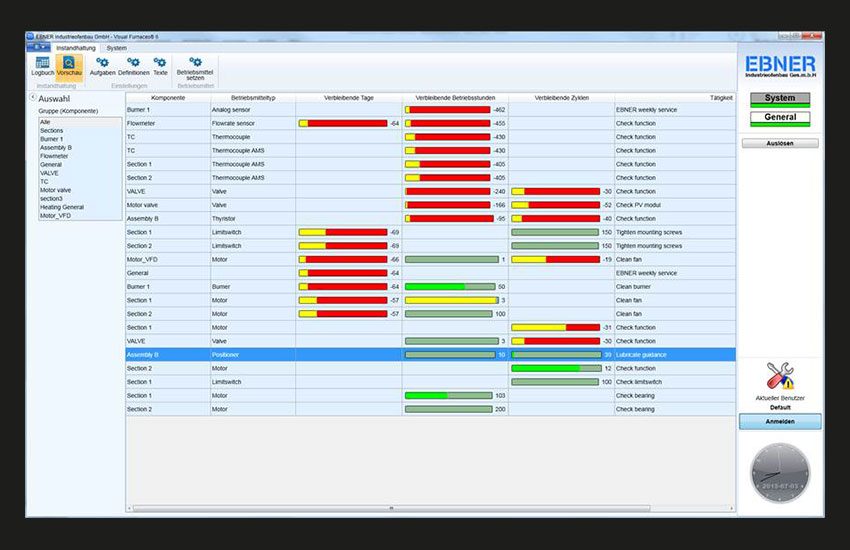Open the Logbuch toolbar icon
Screen dimensions: 850x550
coord(42,67)
